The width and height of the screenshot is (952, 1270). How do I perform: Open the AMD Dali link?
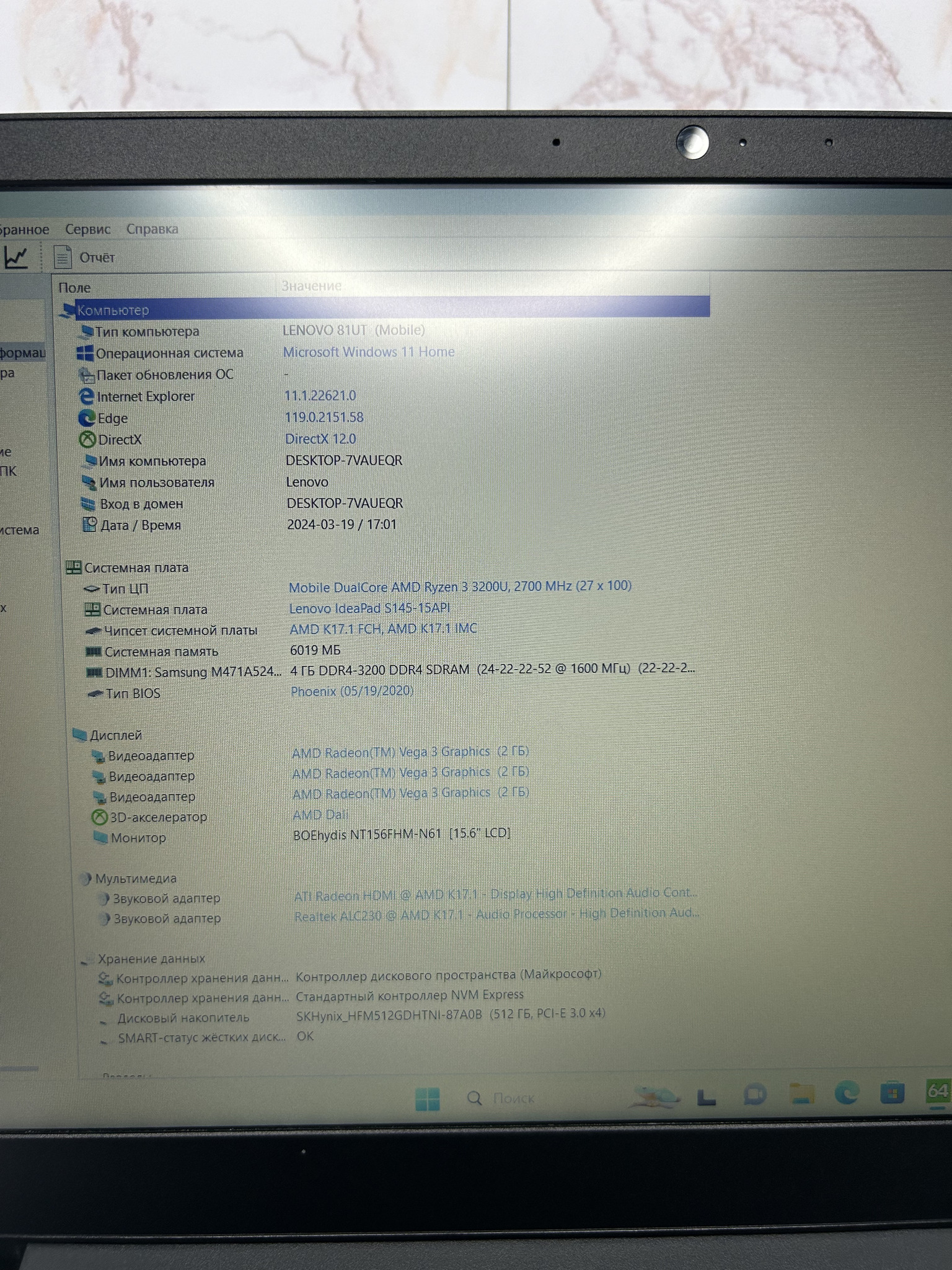point(320,814)
